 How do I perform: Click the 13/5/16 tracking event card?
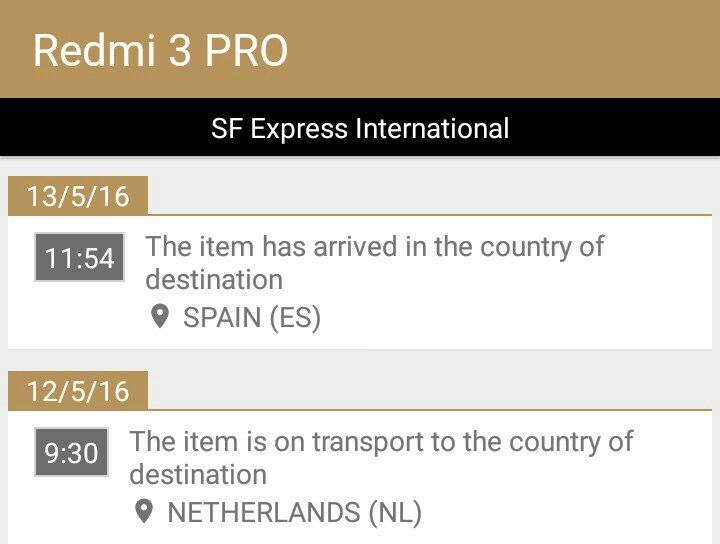[360, 282]
